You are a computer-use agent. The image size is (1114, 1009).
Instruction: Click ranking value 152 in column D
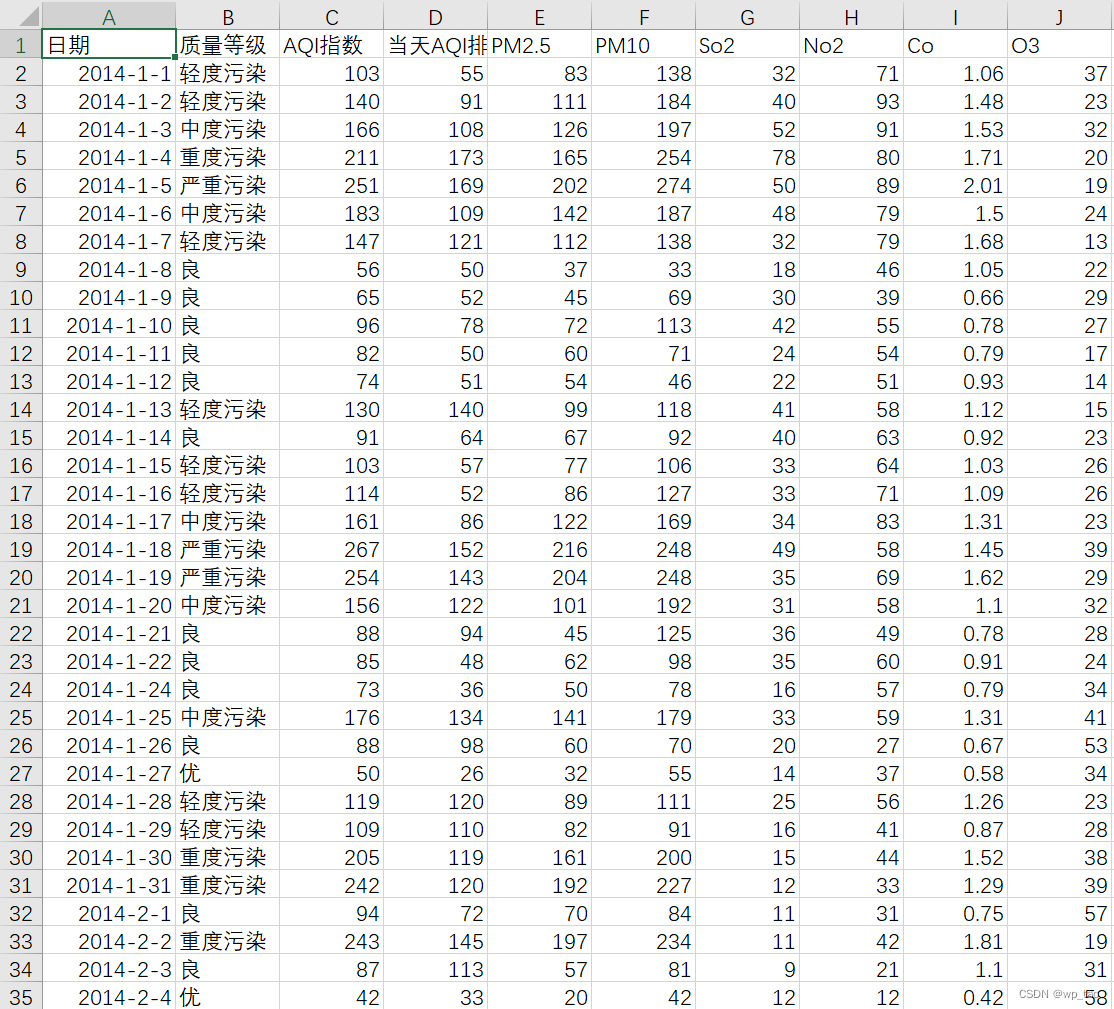[x=436, y=549]
